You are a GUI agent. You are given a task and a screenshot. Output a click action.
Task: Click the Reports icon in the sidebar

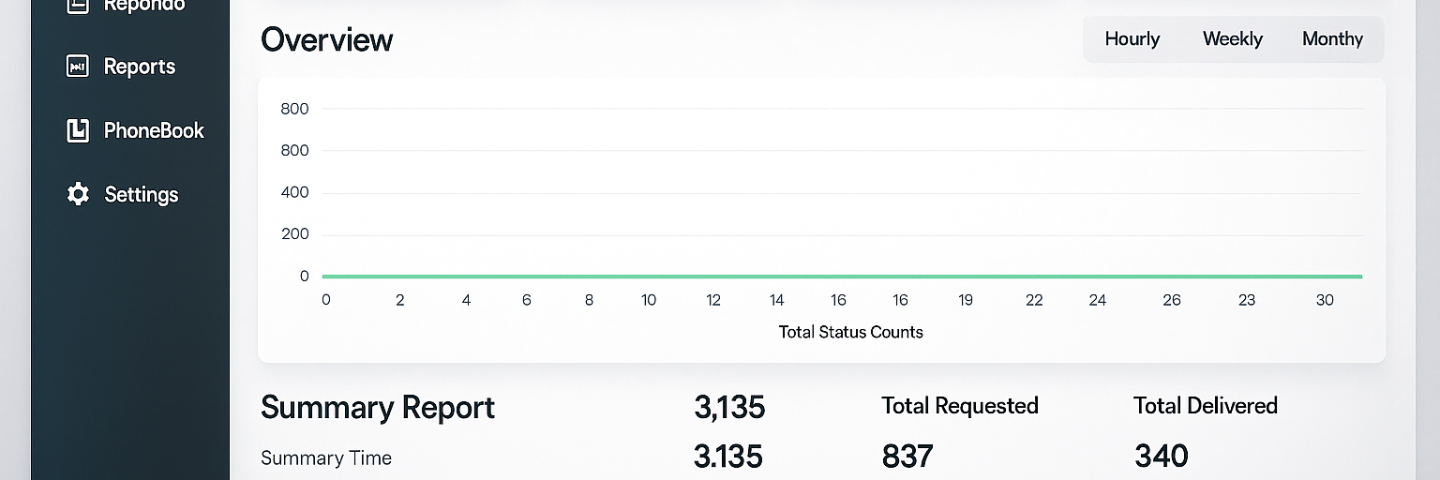pos(77,67)
